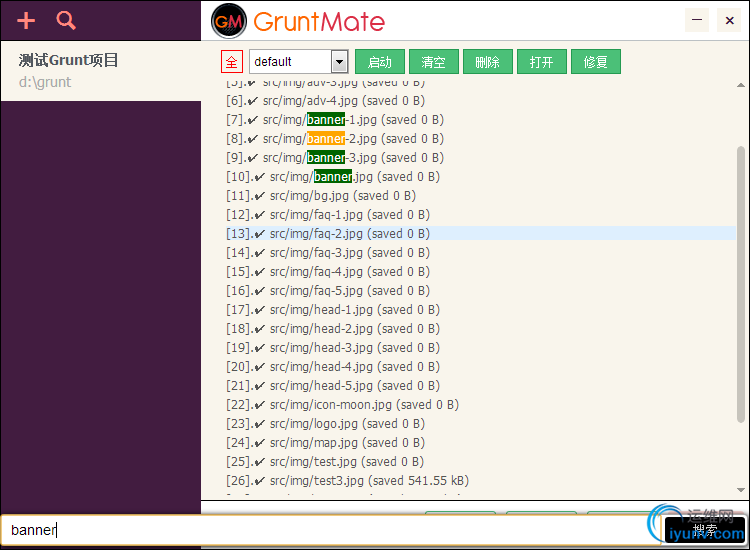Click the d:\grunt project path
The width and height of the screenshot is (750, 550).
point(45,82)
